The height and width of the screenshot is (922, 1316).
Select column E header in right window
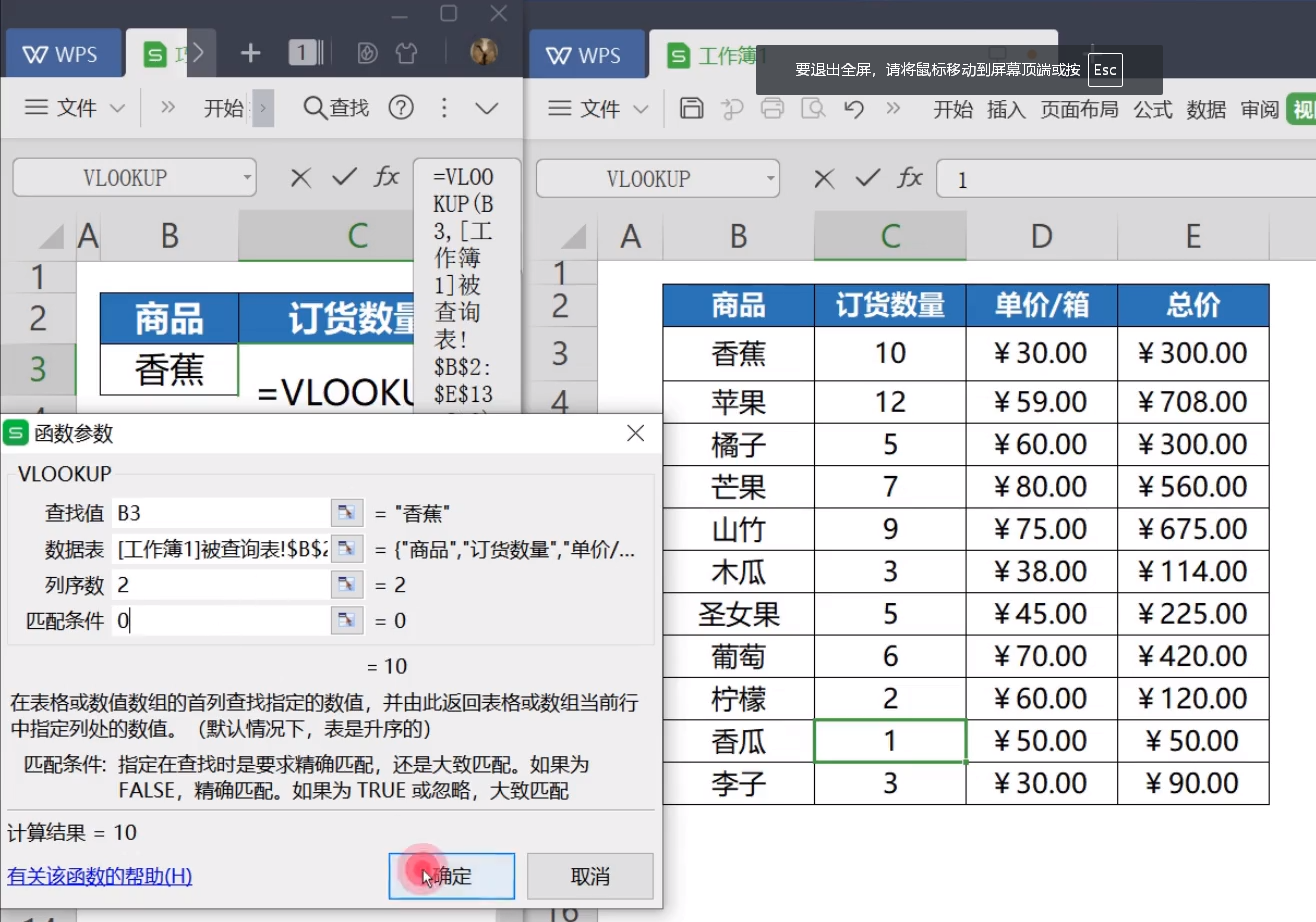click(x=1193, y=237)
